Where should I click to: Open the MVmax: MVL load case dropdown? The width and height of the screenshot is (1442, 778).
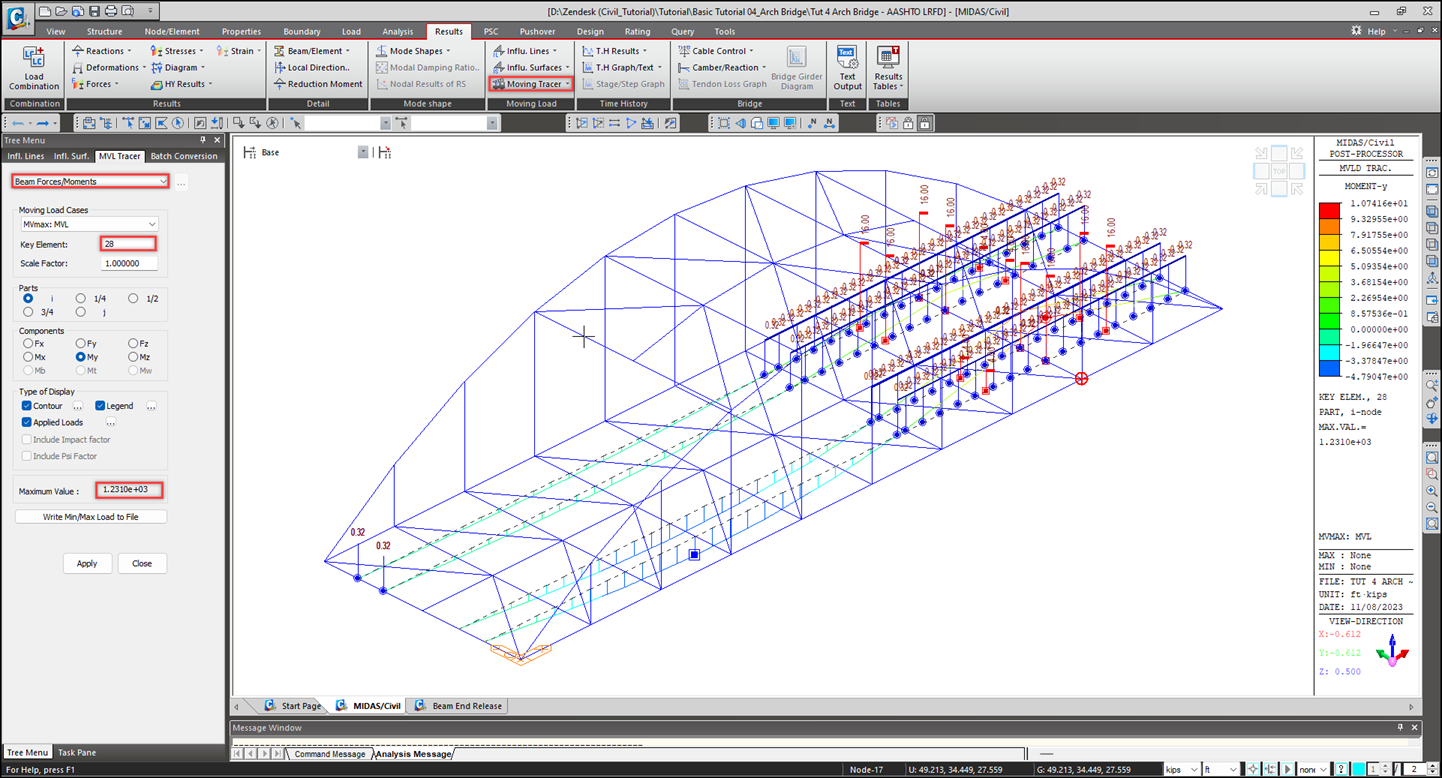tap(89, 224)
